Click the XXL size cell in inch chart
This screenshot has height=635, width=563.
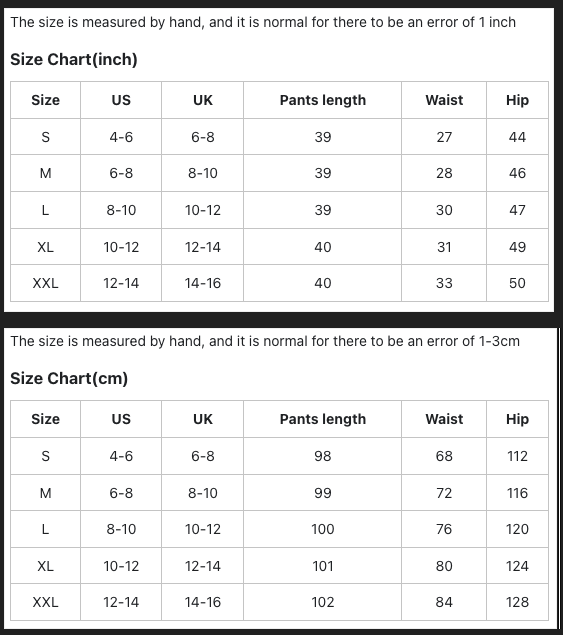pyautogui.click(x=45, y=283)
